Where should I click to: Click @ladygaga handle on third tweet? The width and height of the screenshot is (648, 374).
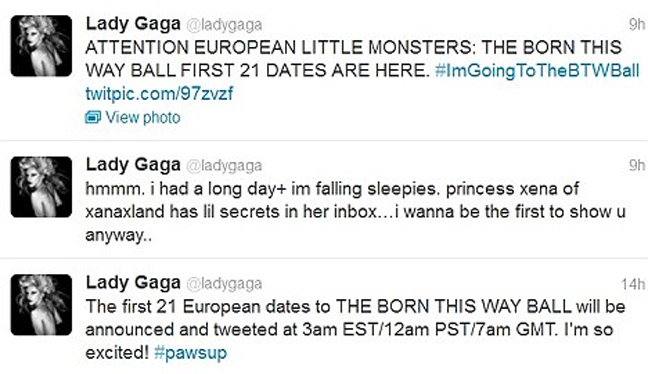pyautogui.click(x=224, y=284)
